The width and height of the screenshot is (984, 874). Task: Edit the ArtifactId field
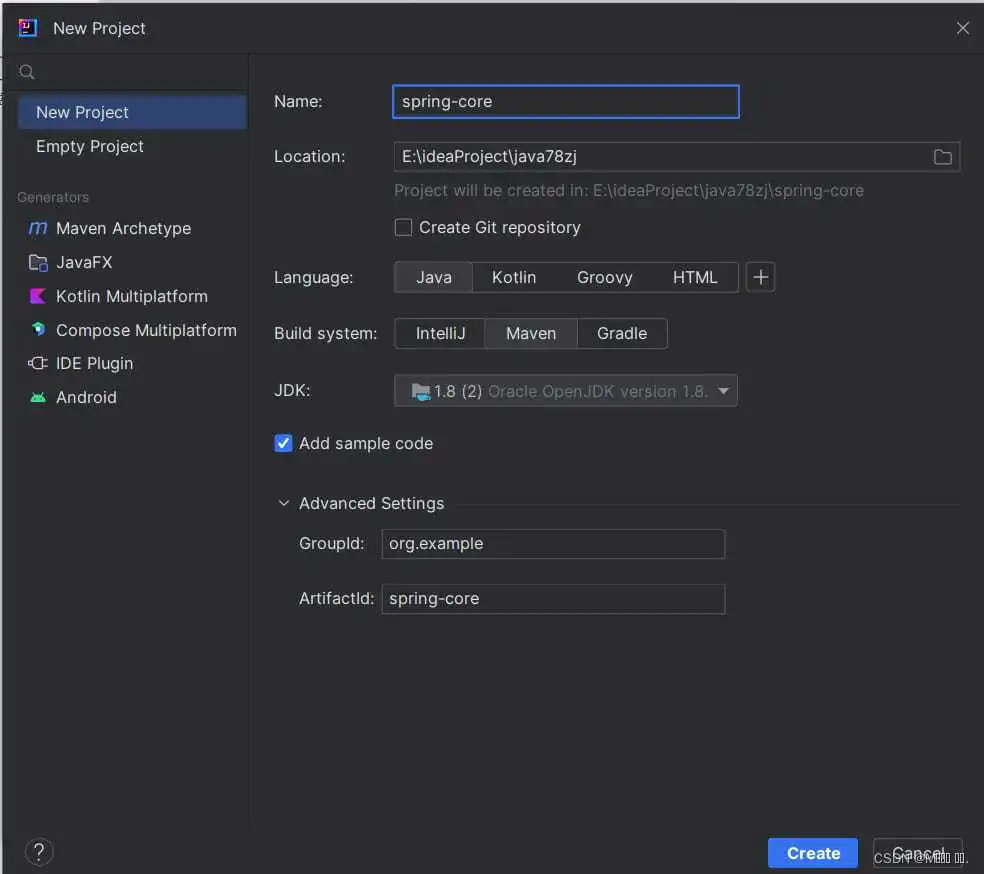[x=554, y=599]
